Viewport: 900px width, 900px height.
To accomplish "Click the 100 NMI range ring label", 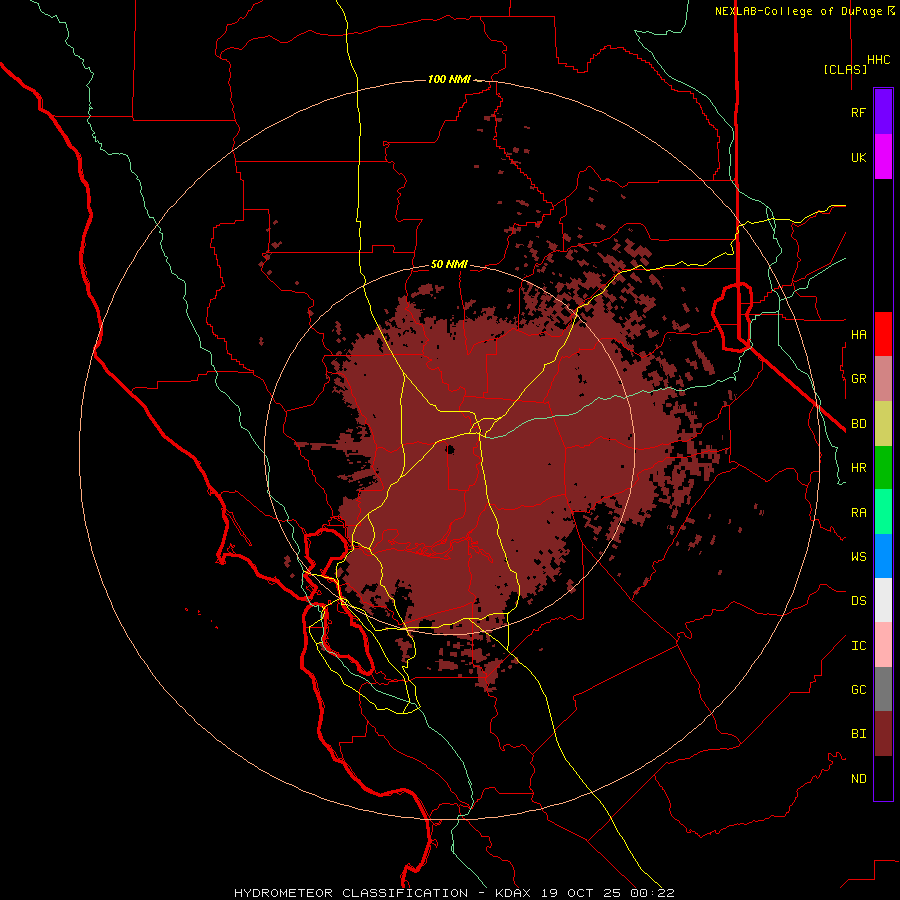I will (449, 79).
